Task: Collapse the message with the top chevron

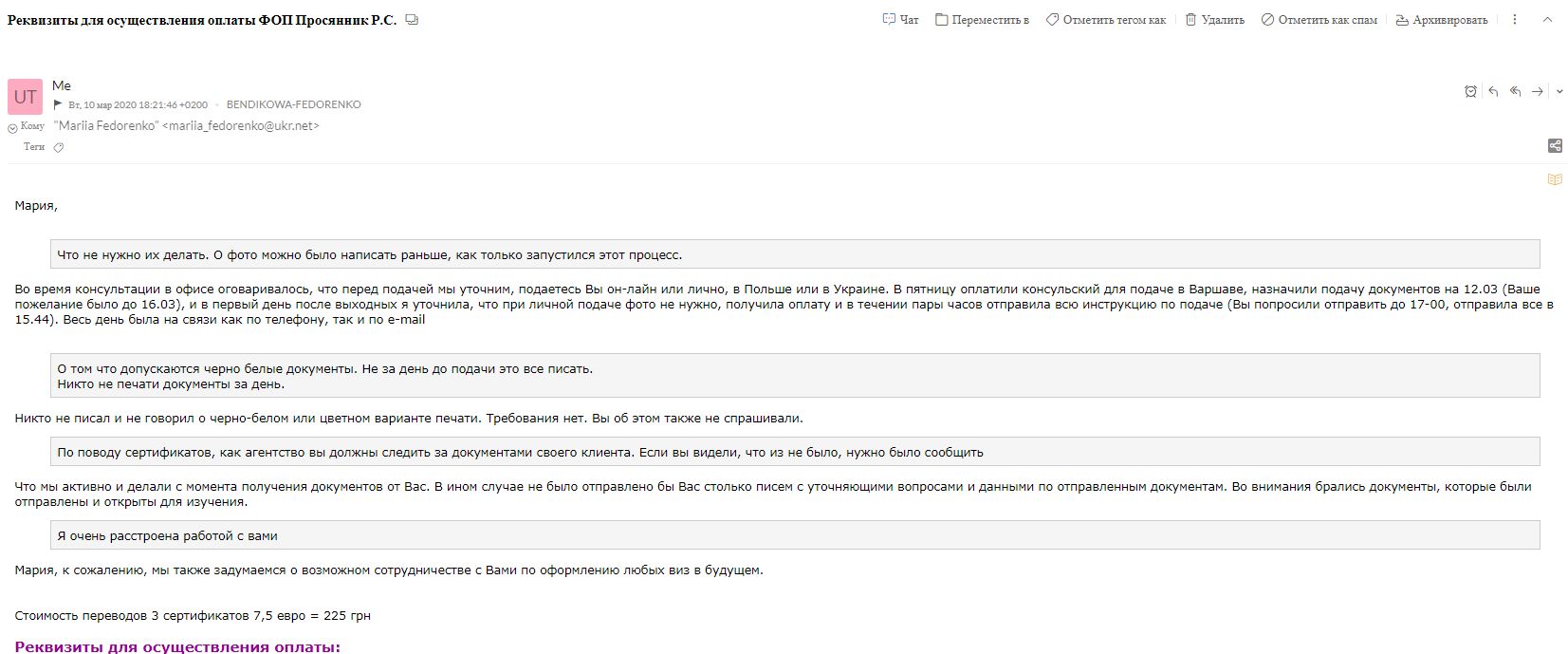Action: pos(1547,20)
